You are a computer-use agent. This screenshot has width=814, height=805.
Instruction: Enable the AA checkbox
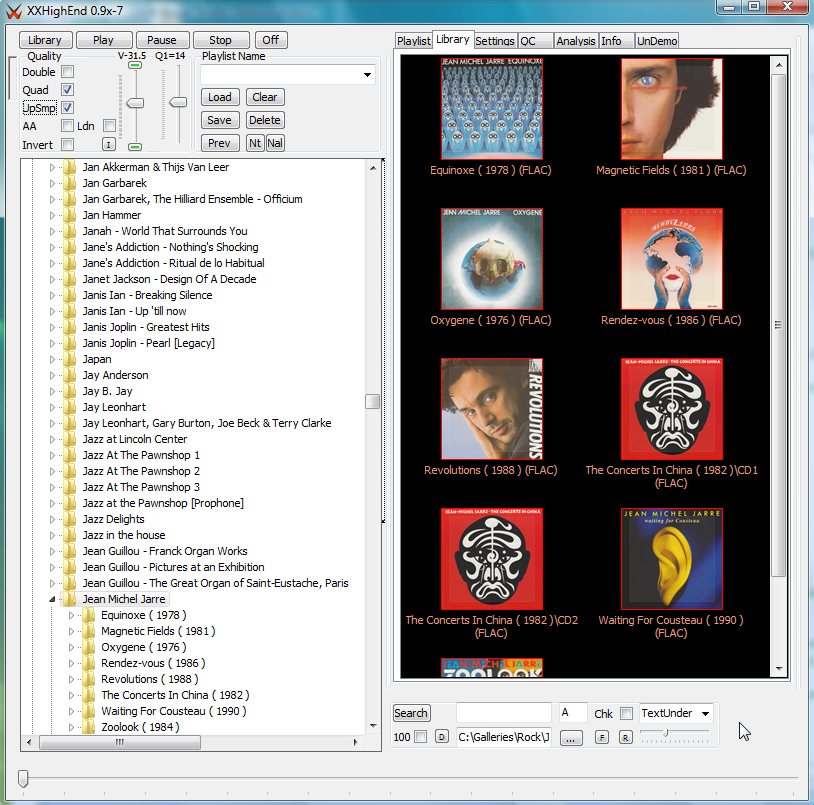[67, 126]
